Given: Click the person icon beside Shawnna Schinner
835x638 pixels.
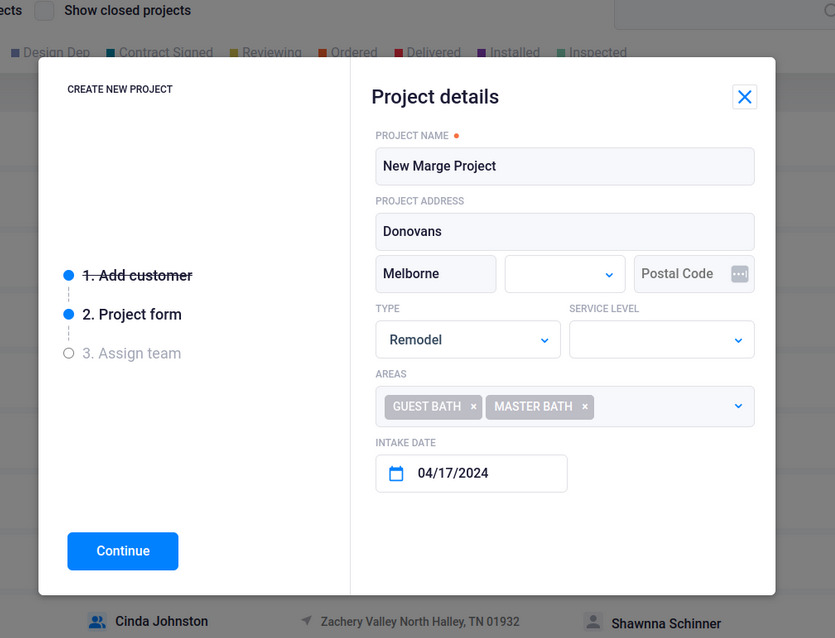Looking at the screenshot, I should [x=593, y=621].
